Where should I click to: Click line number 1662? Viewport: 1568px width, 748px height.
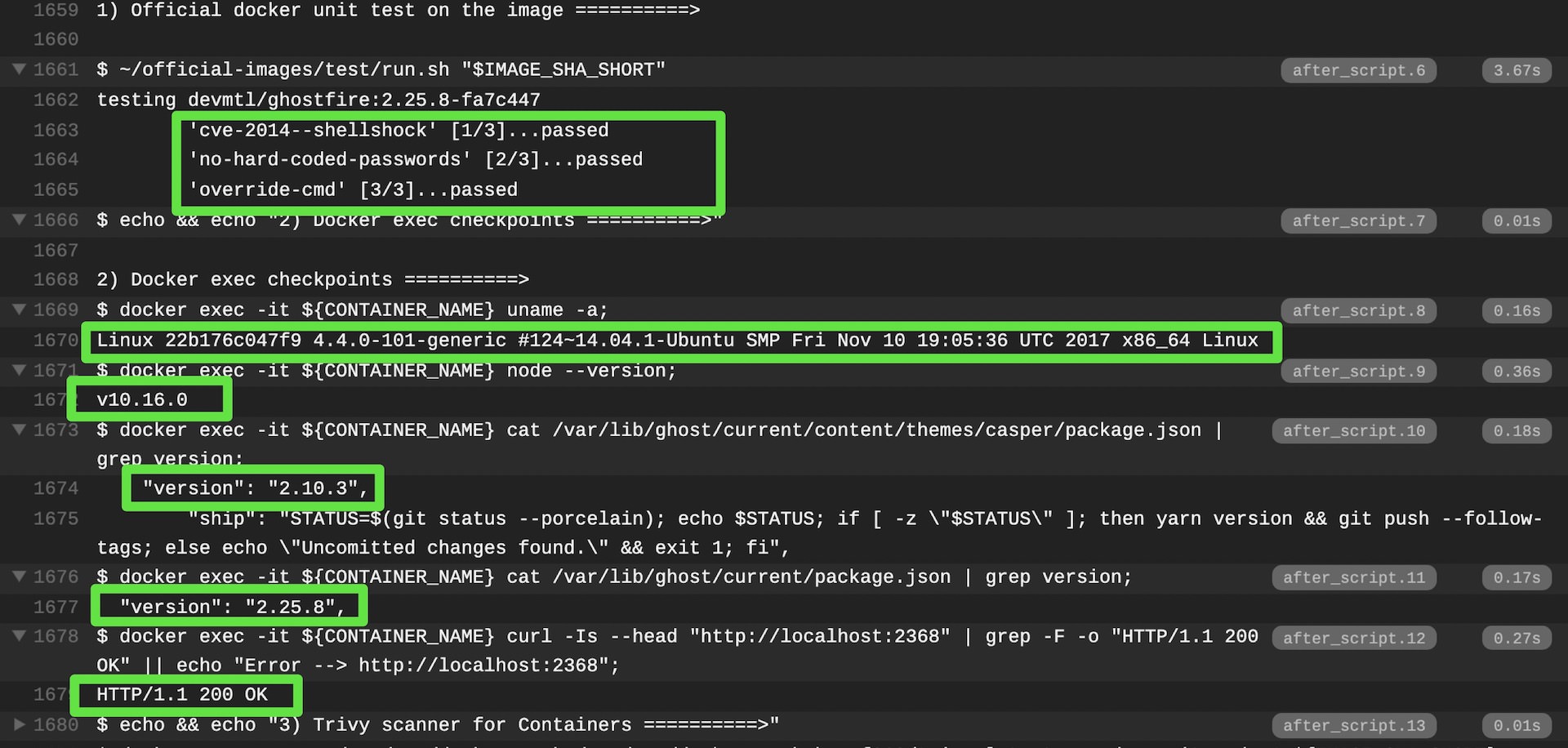(56, 100)
